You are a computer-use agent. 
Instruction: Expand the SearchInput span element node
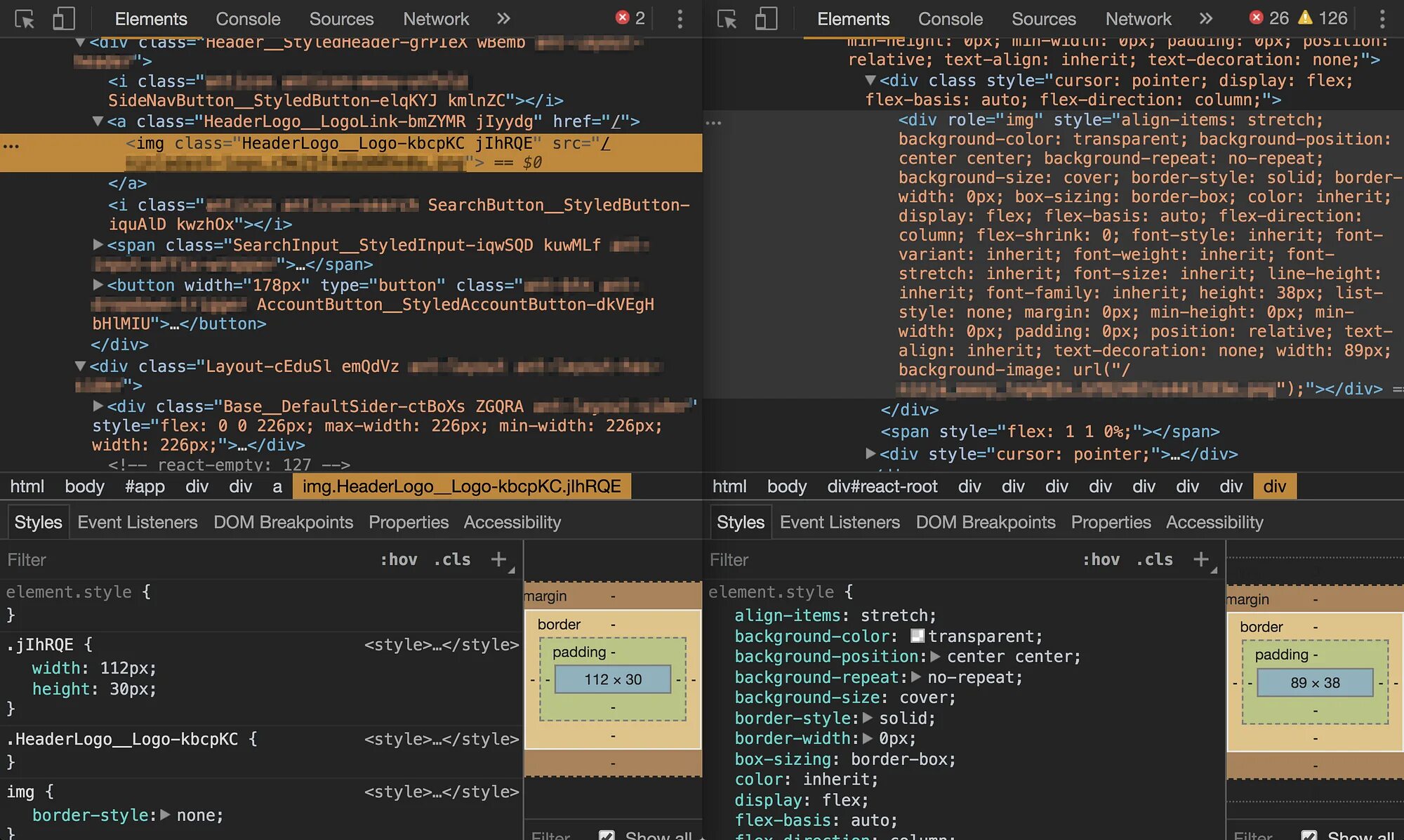(98, 245)
